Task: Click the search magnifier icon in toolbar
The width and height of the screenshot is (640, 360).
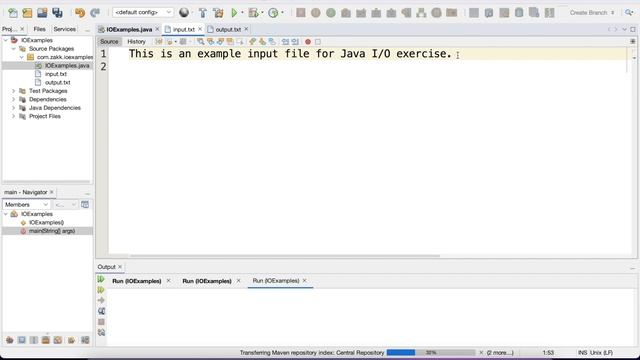Action: 629,13
